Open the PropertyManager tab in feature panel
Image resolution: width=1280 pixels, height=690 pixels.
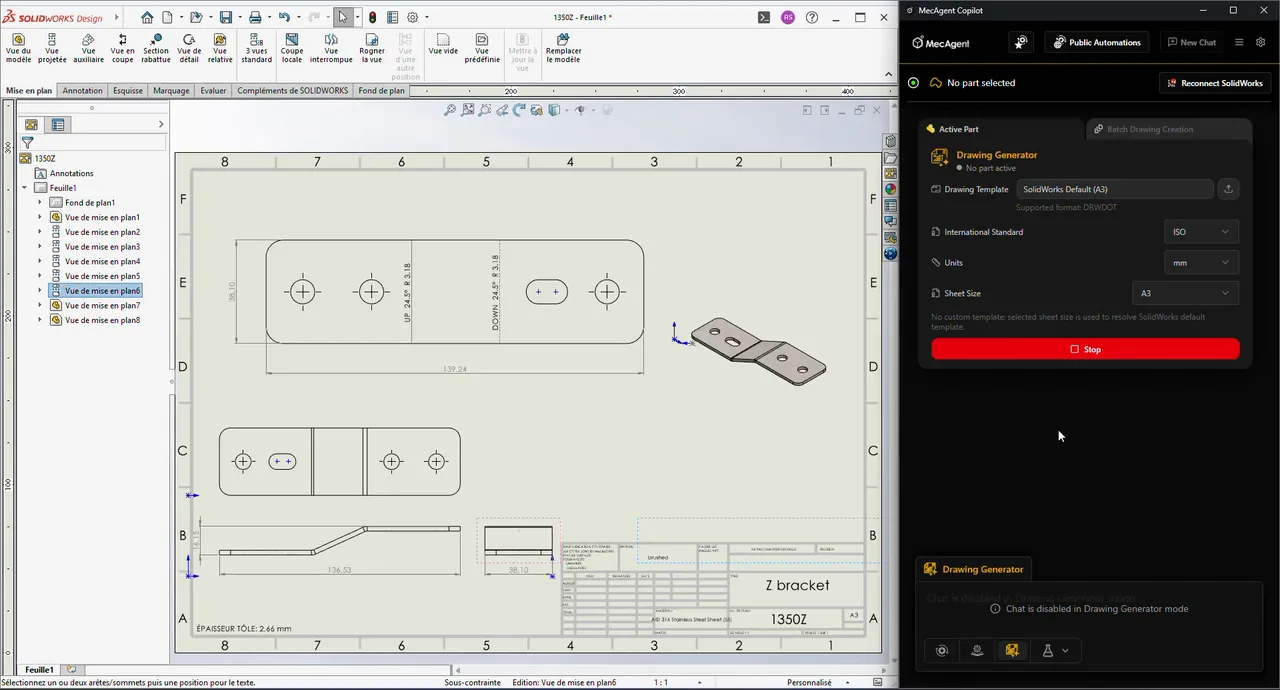pyautogui.click(x=58, y=125)
